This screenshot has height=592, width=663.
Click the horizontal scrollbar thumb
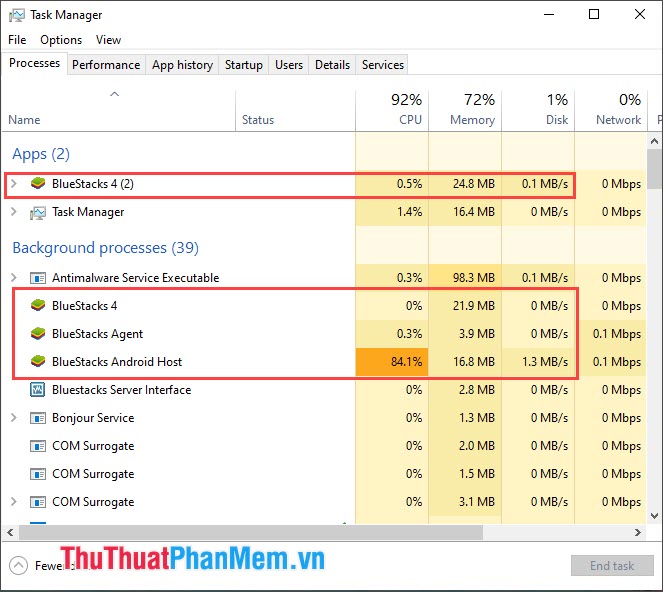251,532
